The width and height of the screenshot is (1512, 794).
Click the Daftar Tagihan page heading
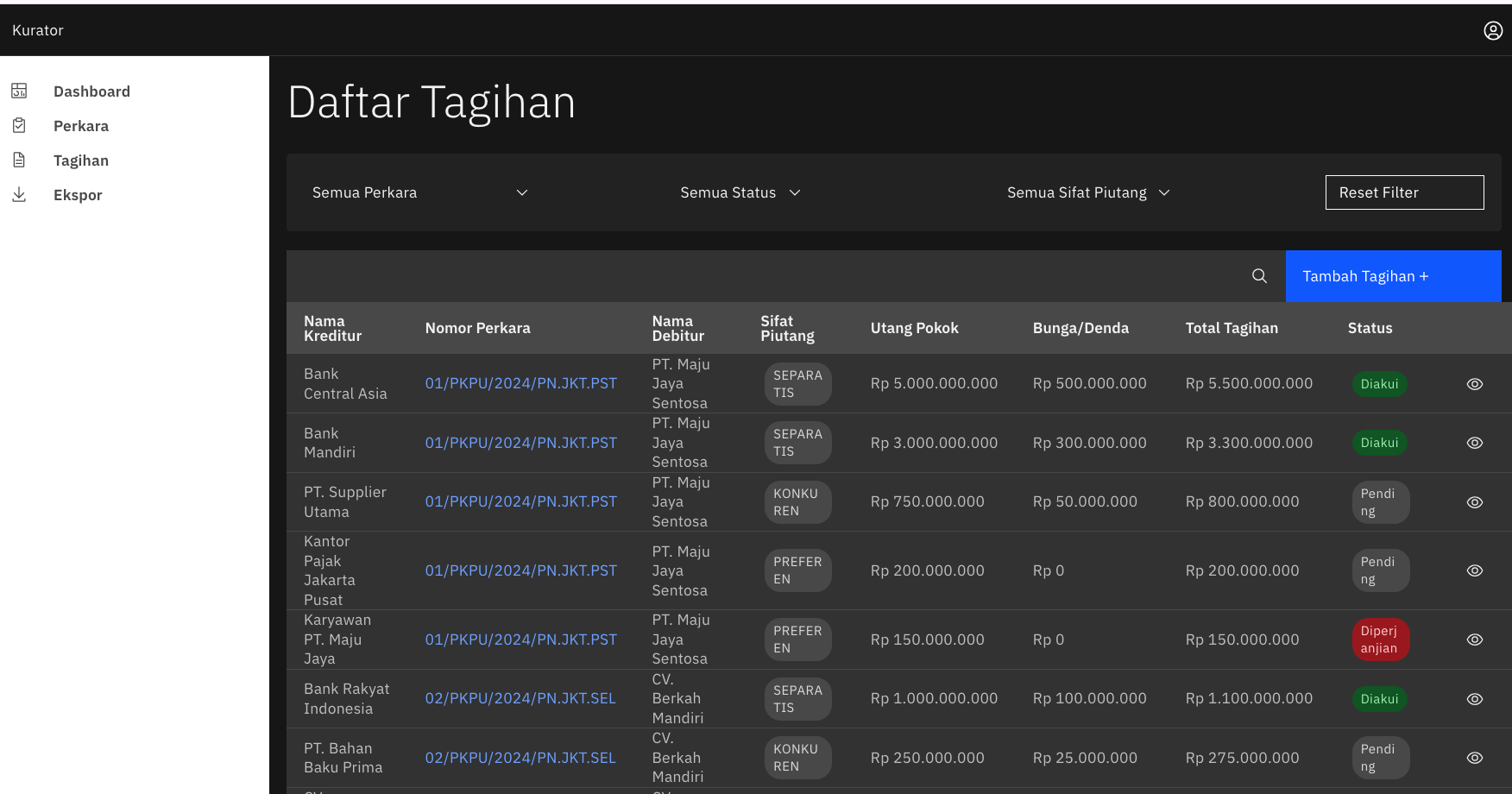[432, 102]
